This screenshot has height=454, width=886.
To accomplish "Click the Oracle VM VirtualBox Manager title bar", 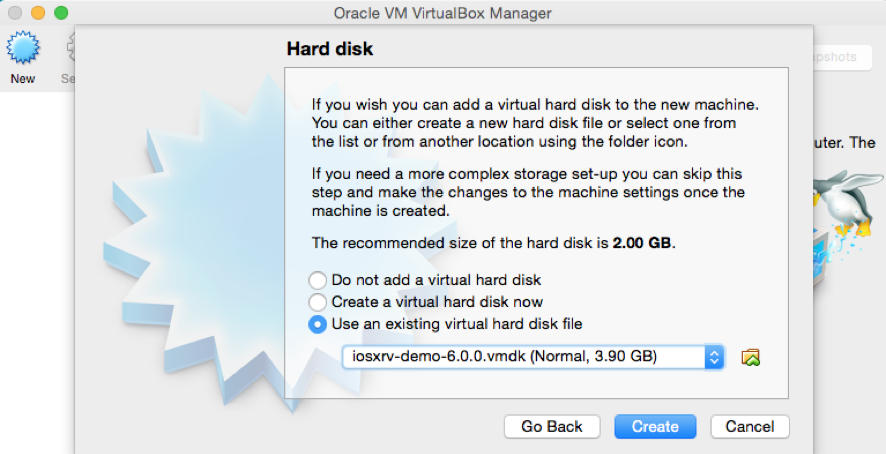I will pyautogui.click(x=442, y=12).
